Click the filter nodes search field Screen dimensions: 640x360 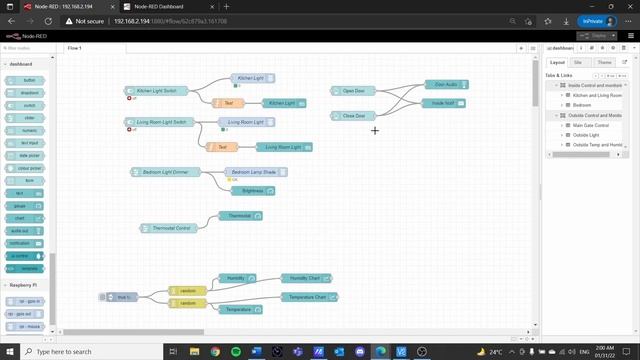(28, 48)
